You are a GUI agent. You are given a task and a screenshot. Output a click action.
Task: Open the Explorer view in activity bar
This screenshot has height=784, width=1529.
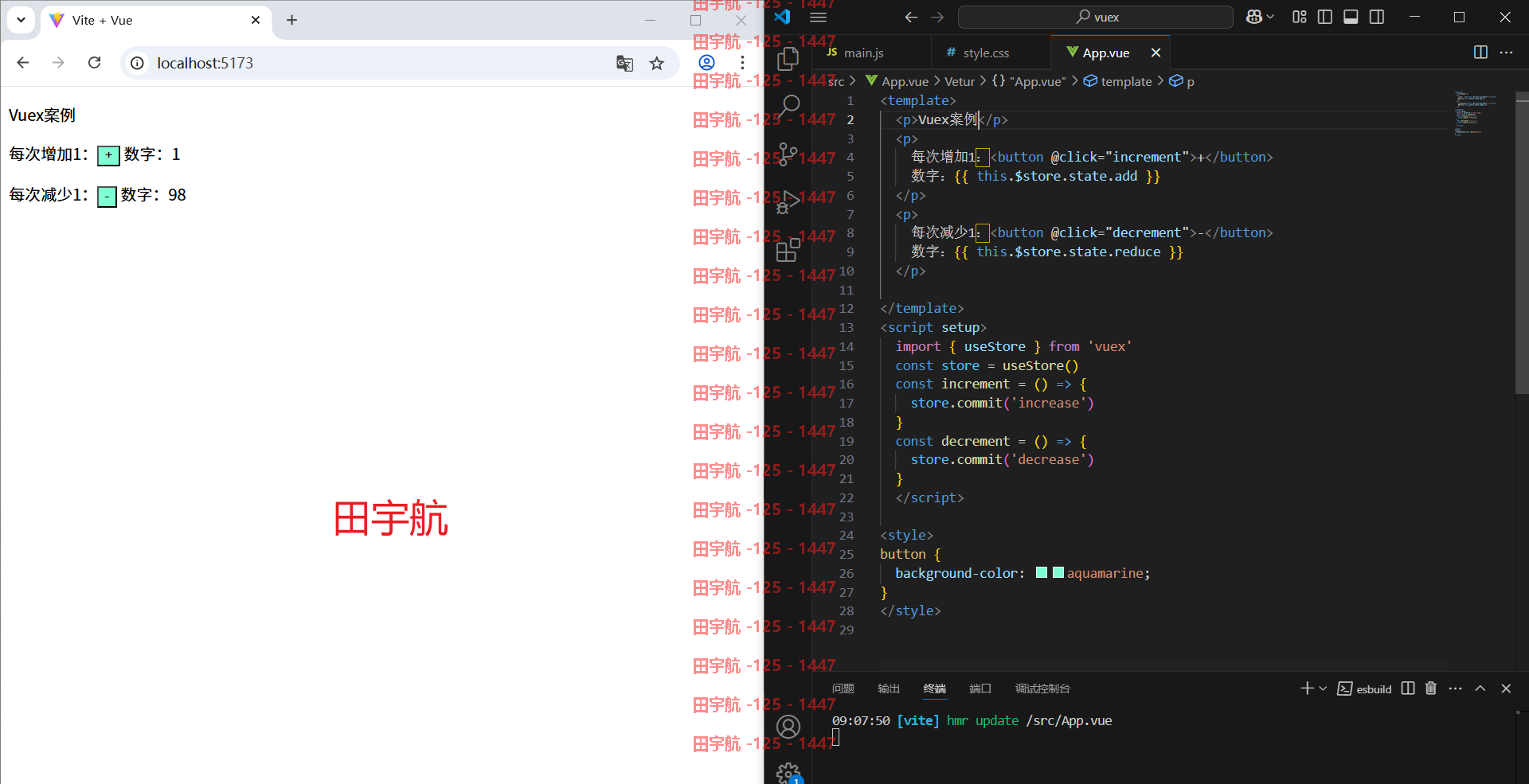pos(788,58)
